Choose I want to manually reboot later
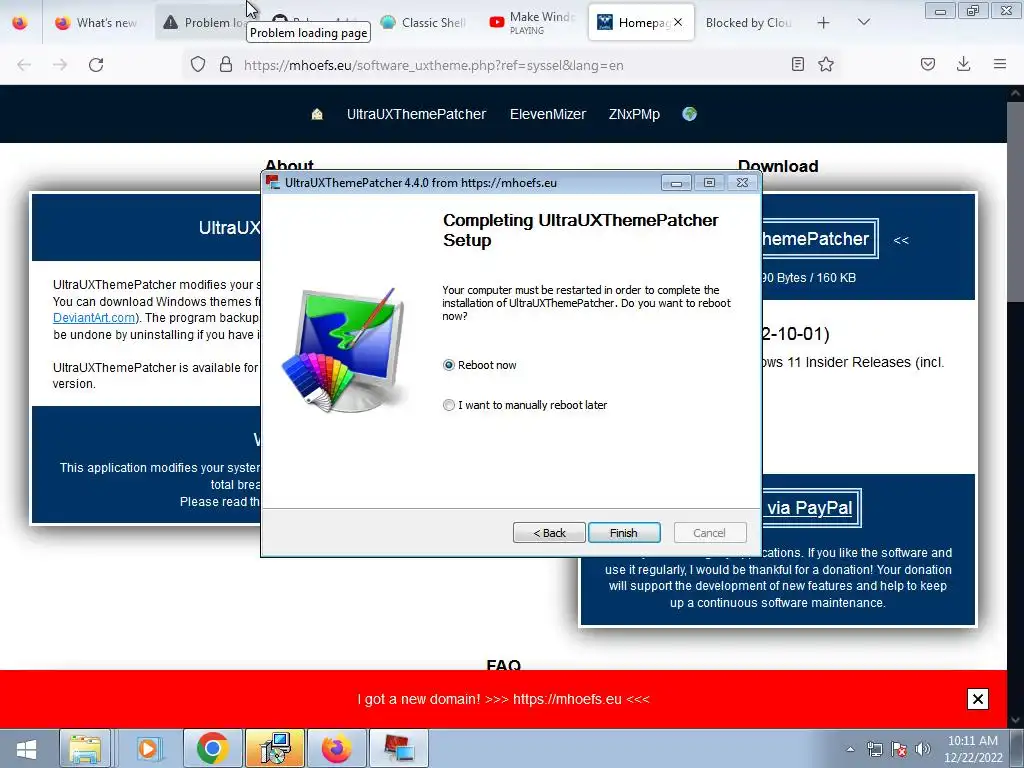 [x=449, y=405]
